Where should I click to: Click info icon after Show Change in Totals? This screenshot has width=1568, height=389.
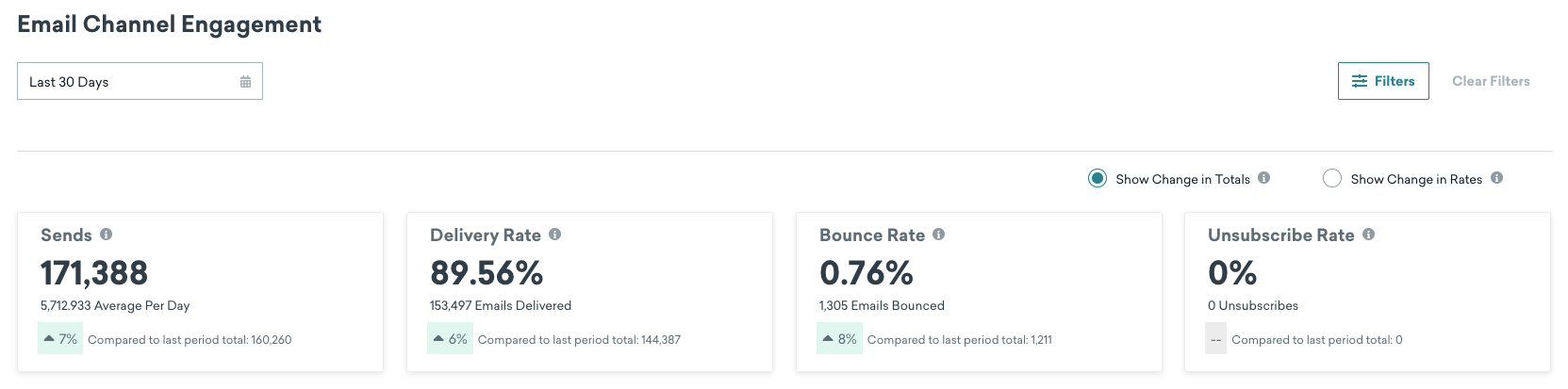click(x=1263, y=178)
